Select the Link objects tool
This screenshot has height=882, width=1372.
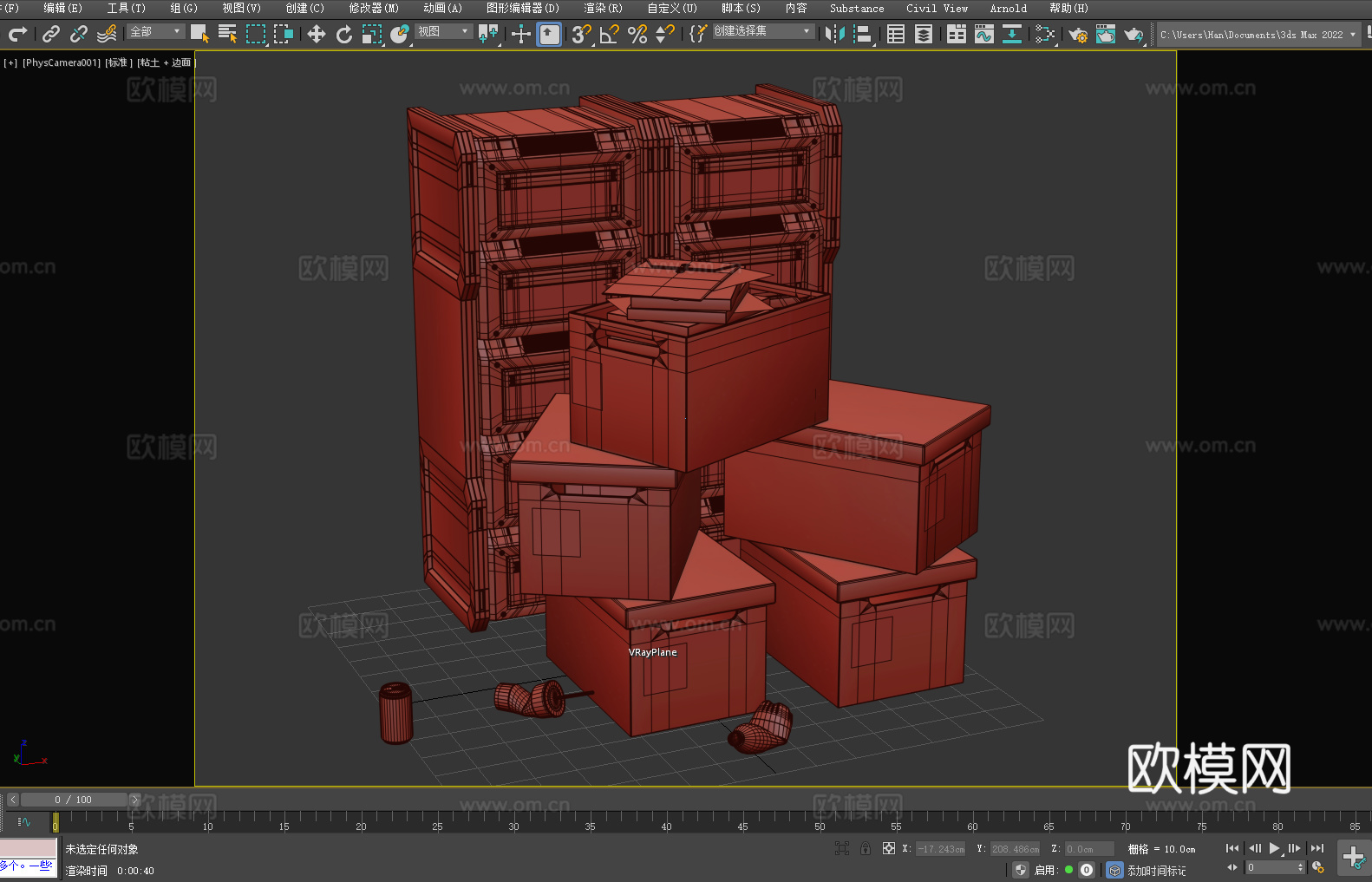(51, 34)
